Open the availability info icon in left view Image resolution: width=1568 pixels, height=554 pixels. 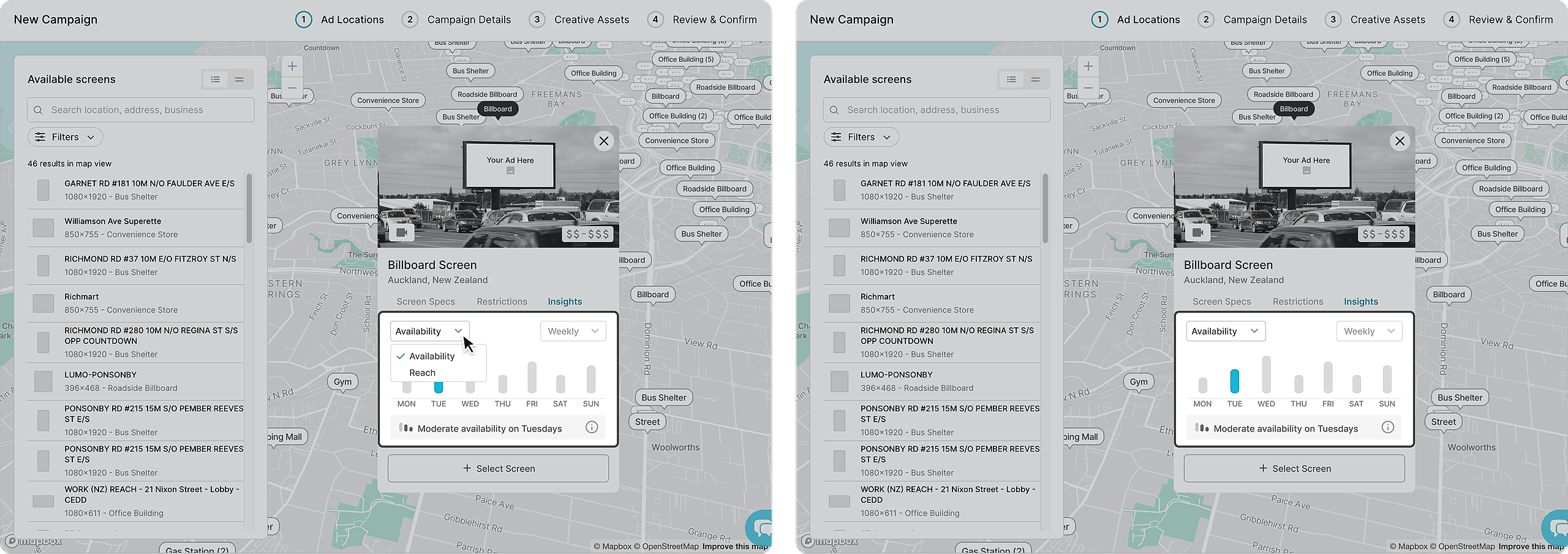[592, 427]
